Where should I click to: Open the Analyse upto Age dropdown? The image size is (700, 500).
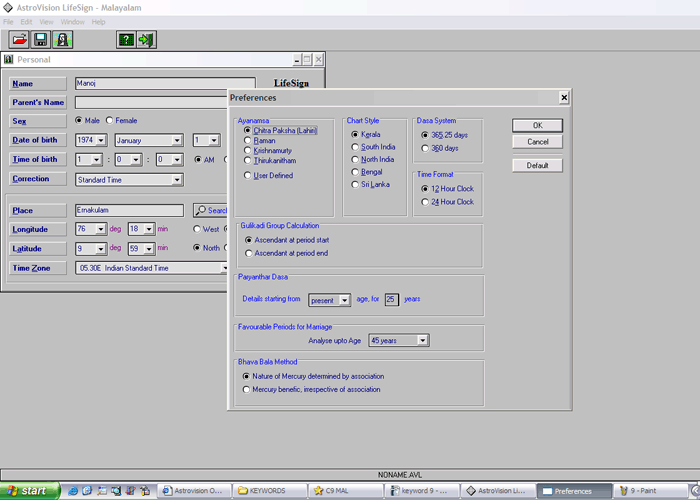(x=422, y=341)
